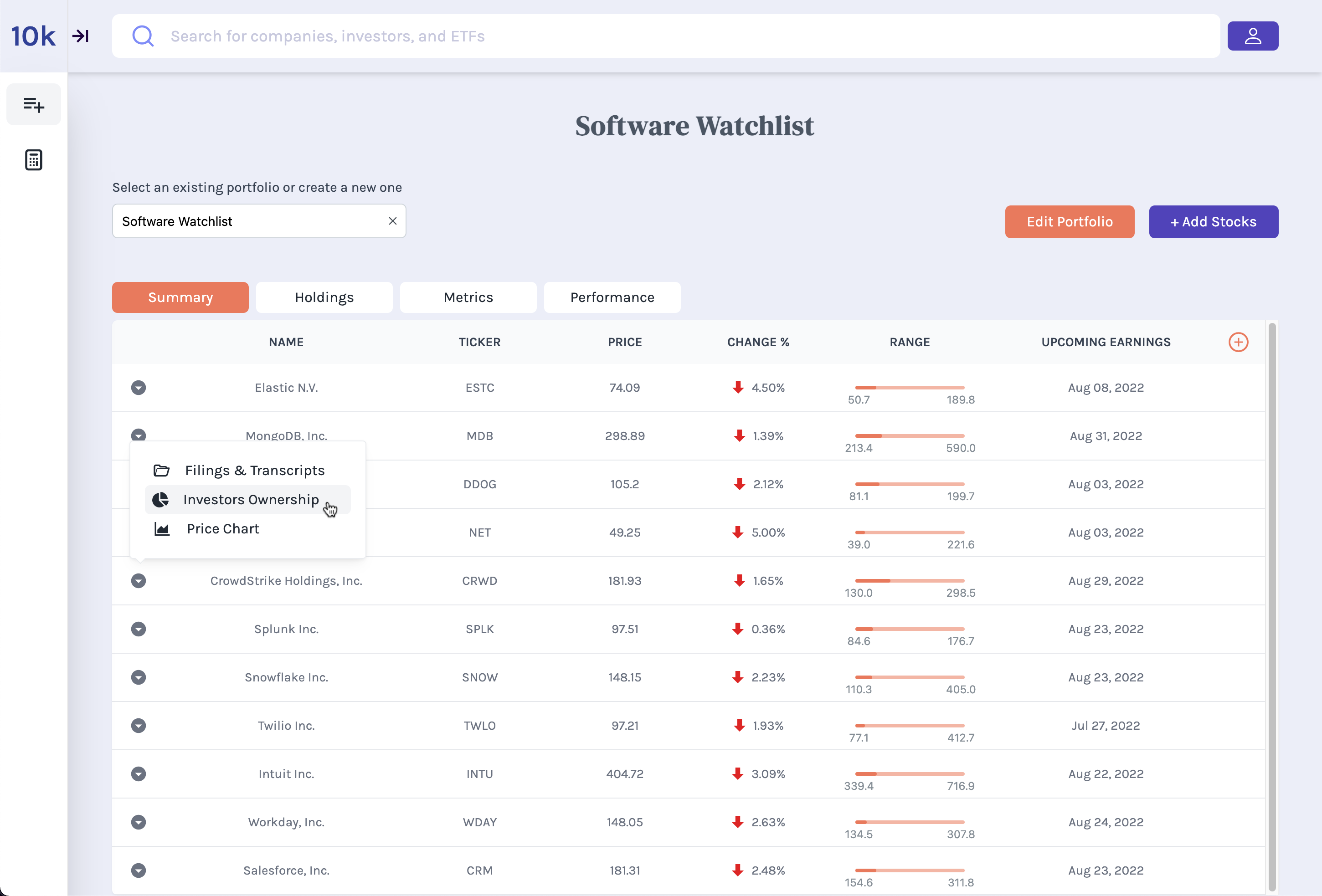Open the portfolio selector combo box
The height and width of the screenshot is (896, 1322).
(x=259, y=221)
